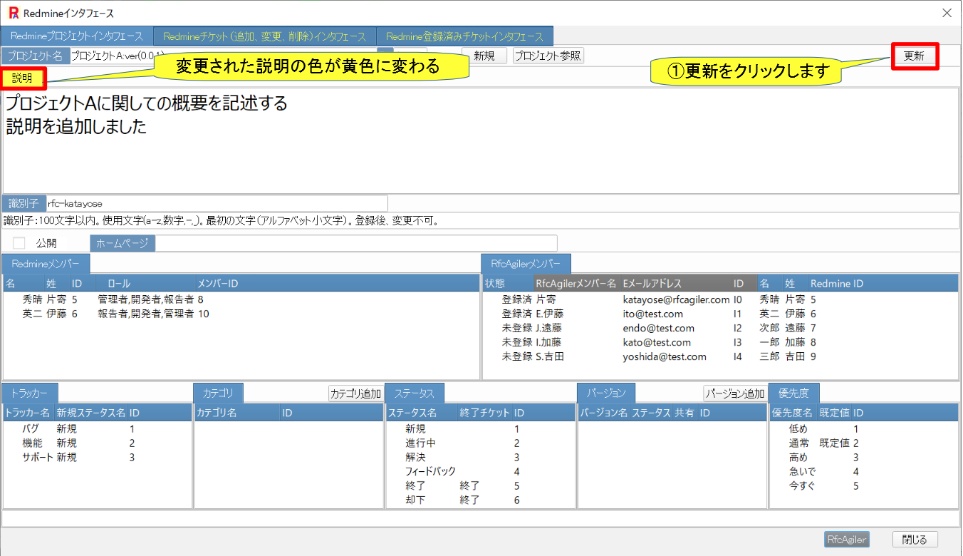Select row with katayose@rfcagiler.com
Image resolution: width=963 pixels, height=556 pixels.
tap(720, 299)
